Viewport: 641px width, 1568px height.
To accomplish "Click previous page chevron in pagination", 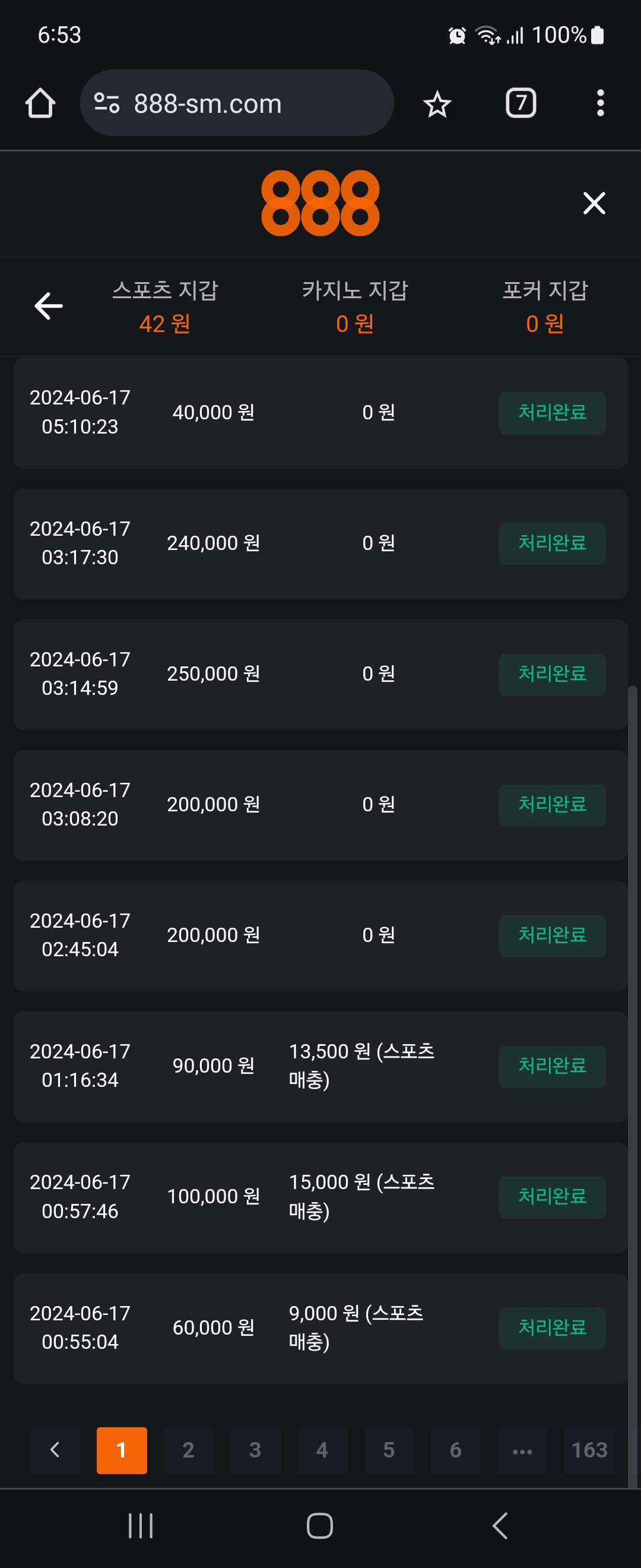I will click(x=55, y=1450).
